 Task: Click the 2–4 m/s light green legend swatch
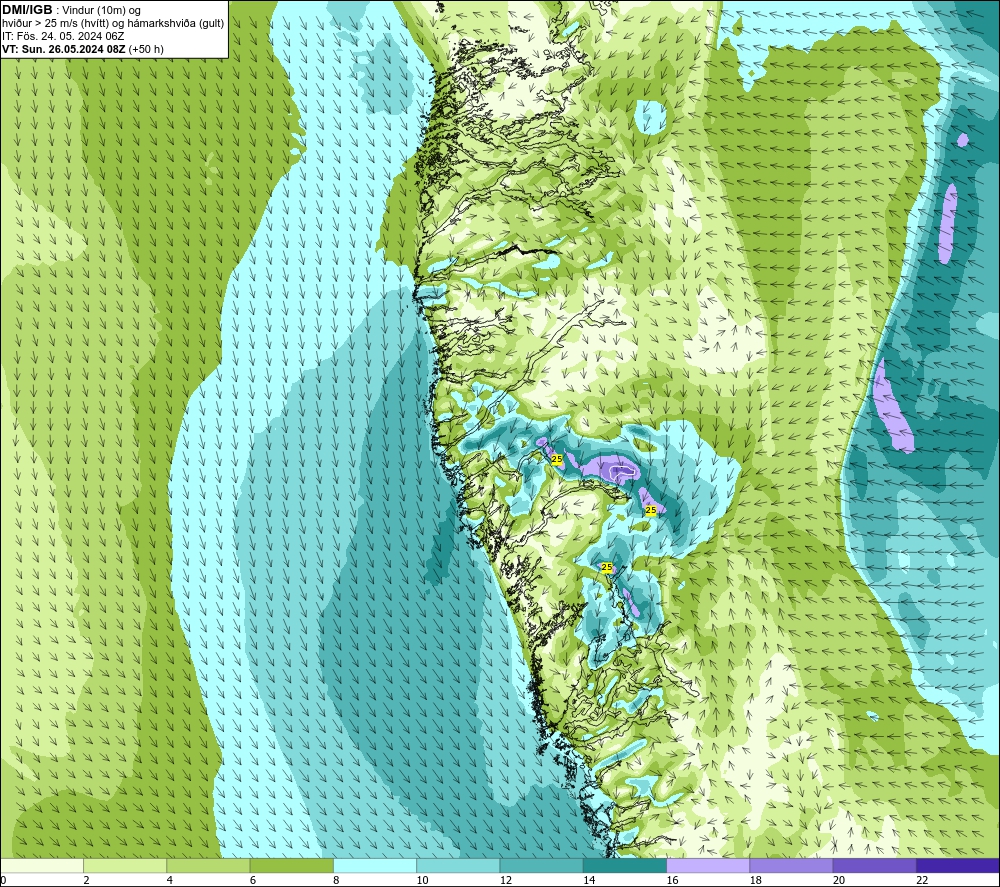(125, 865)
